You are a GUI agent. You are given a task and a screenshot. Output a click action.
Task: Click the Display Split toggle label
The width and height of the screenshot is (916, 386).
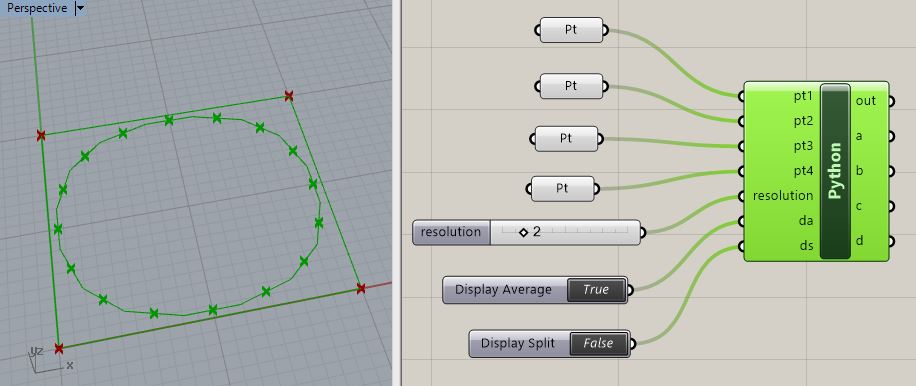518,343
